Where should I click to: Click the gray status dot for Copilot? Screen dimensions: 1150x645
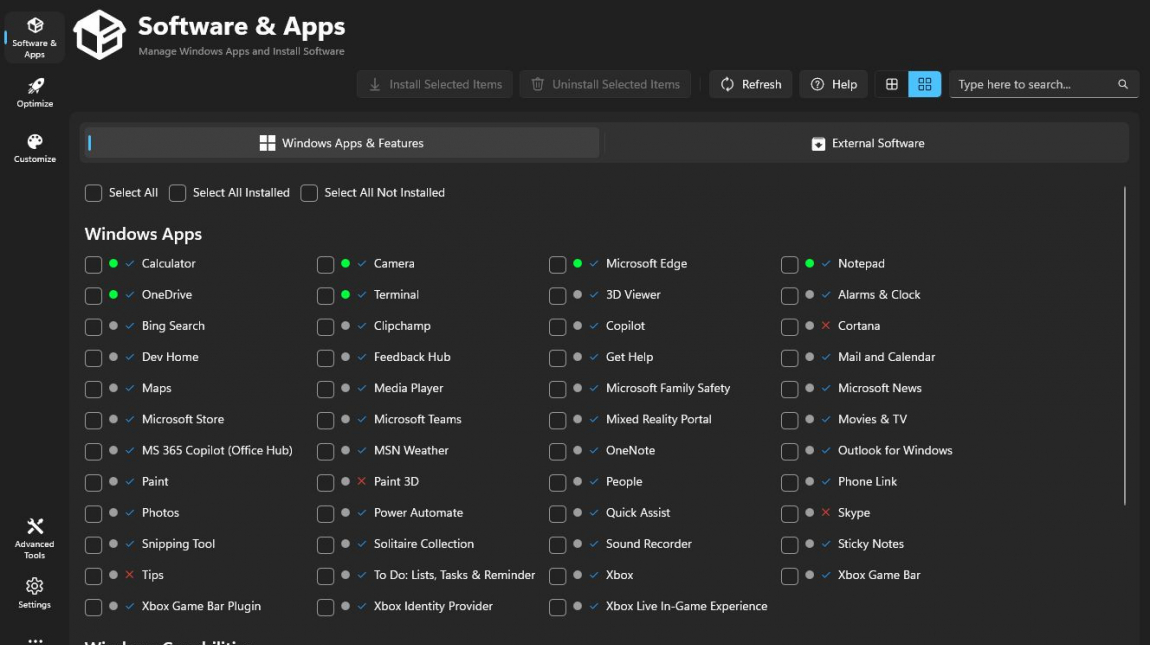click(x=577, y=326)
